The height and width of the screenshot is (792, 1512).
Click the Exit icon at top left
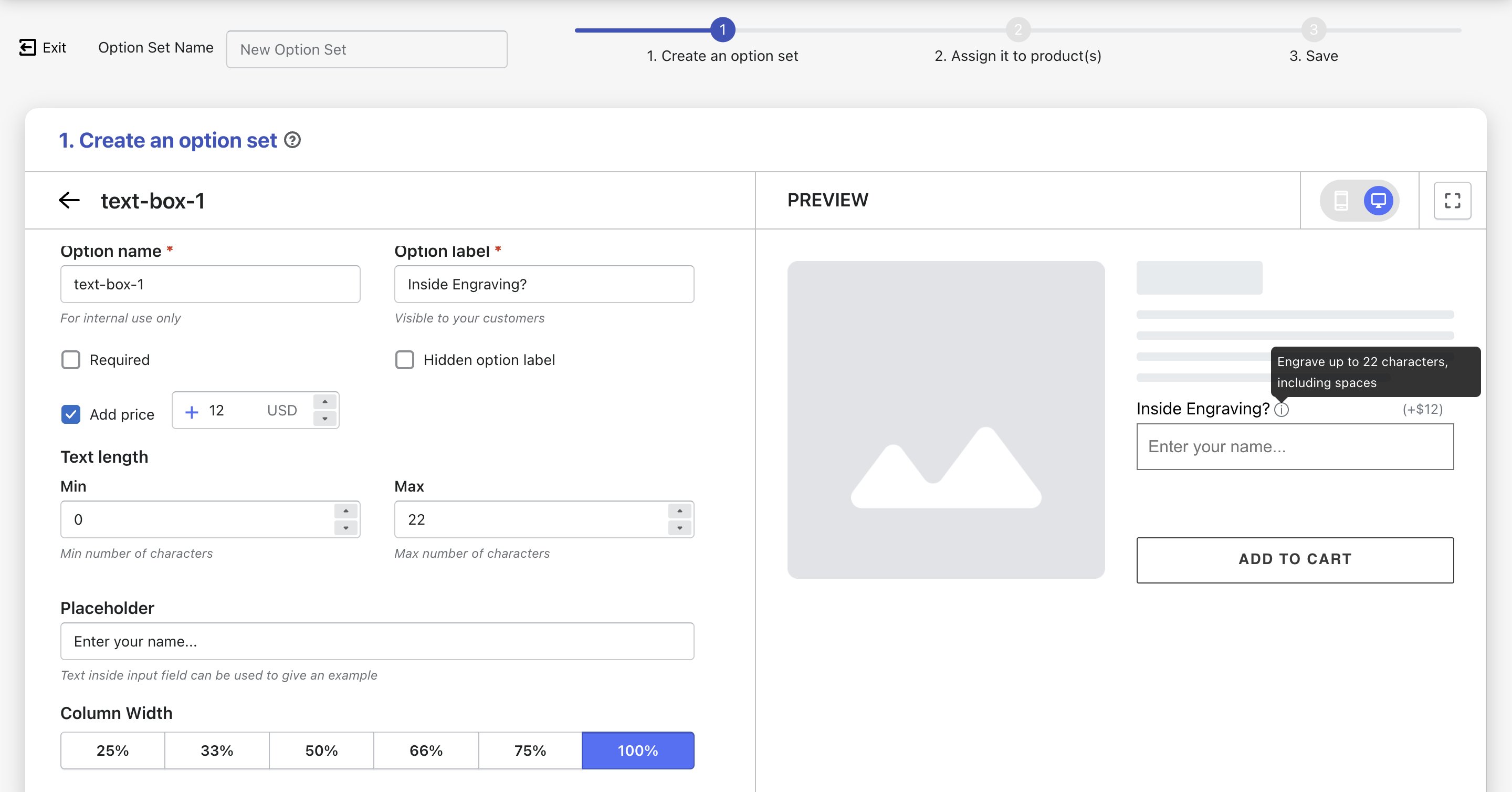28,48
